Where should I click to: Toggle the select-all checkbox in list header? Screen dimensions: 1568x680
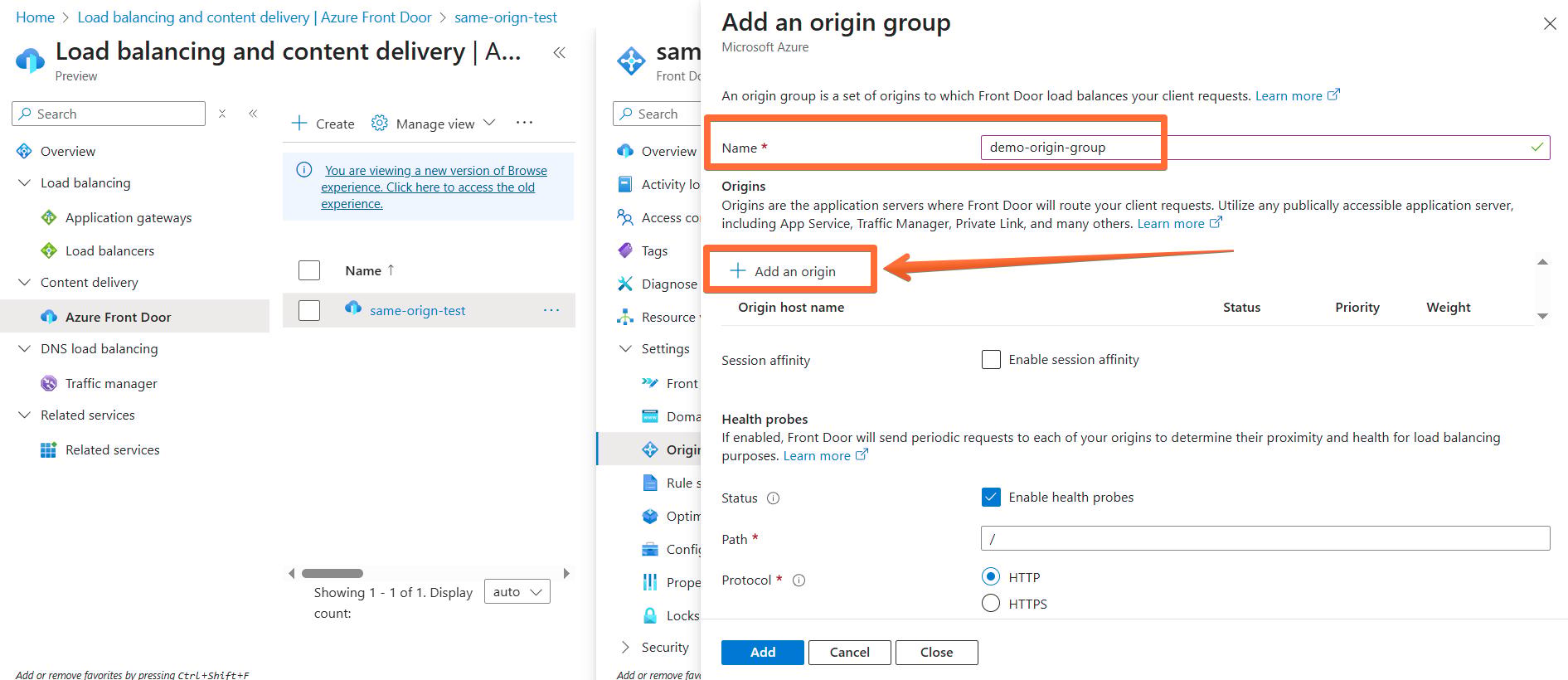coord(309,270)
